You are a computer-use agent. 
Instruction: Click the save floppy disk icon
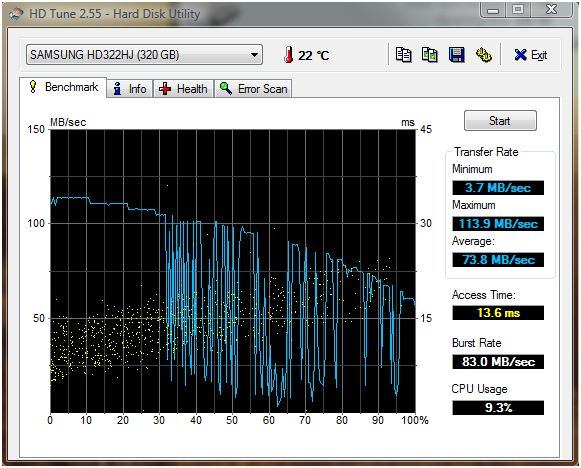coord(456,55)
